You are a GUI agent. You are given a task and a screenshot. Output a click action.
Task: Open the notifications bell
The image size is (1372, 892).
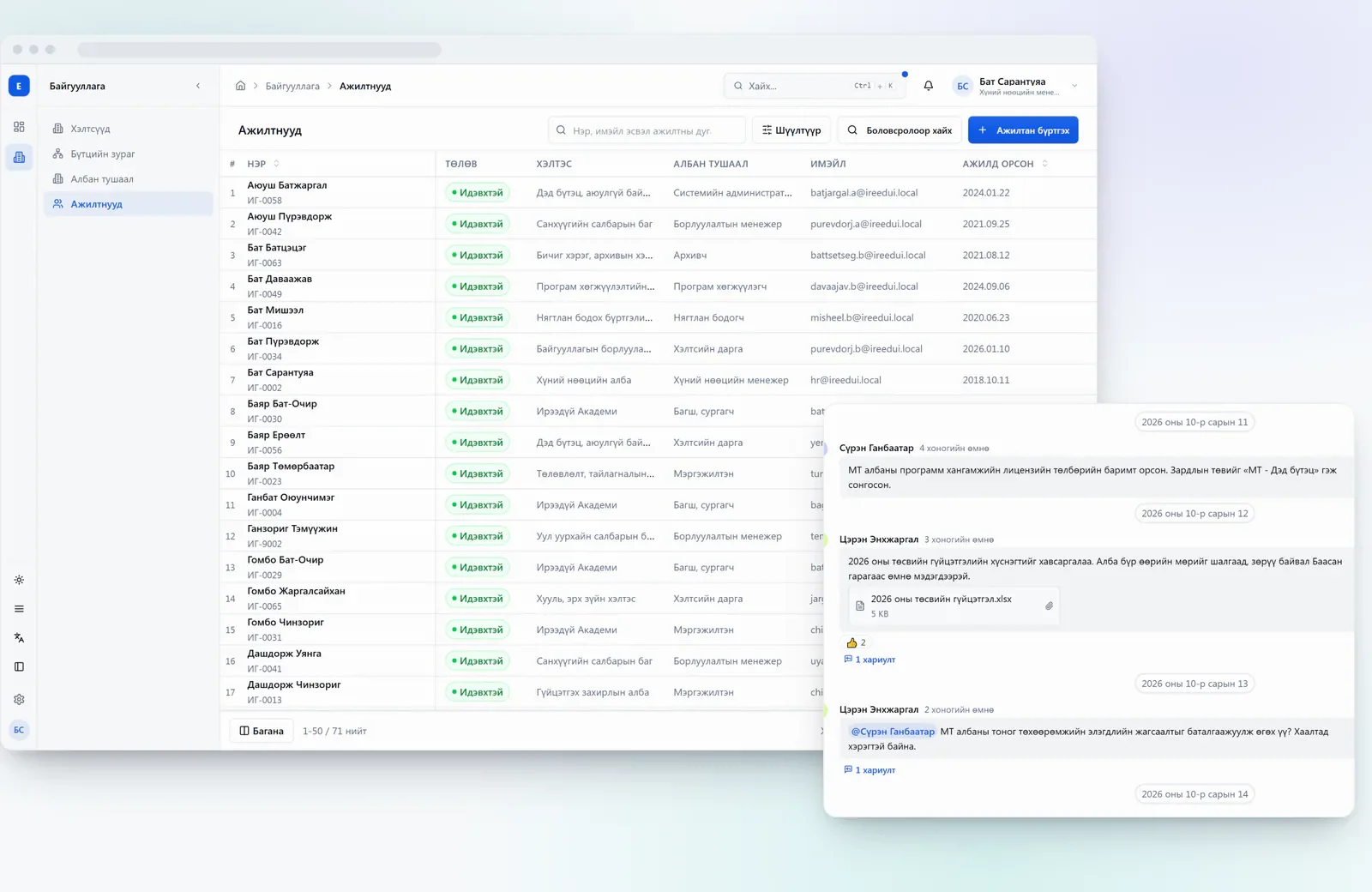point(928,86)
